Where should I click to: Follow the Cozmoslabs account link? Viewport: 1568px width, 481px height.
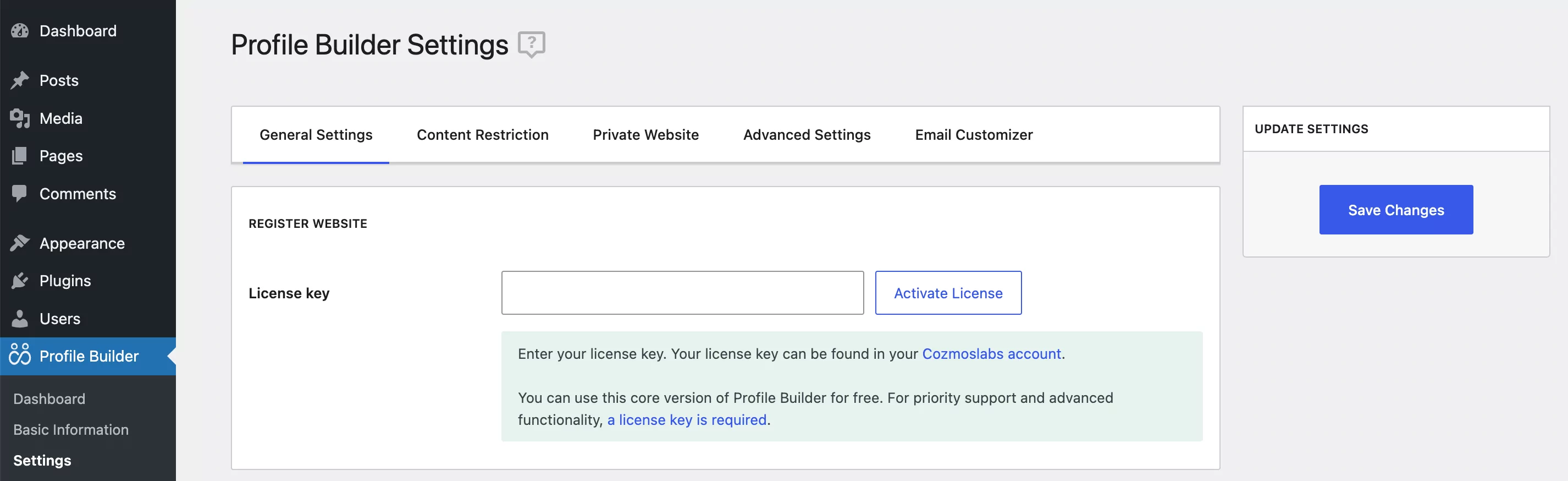991,353
